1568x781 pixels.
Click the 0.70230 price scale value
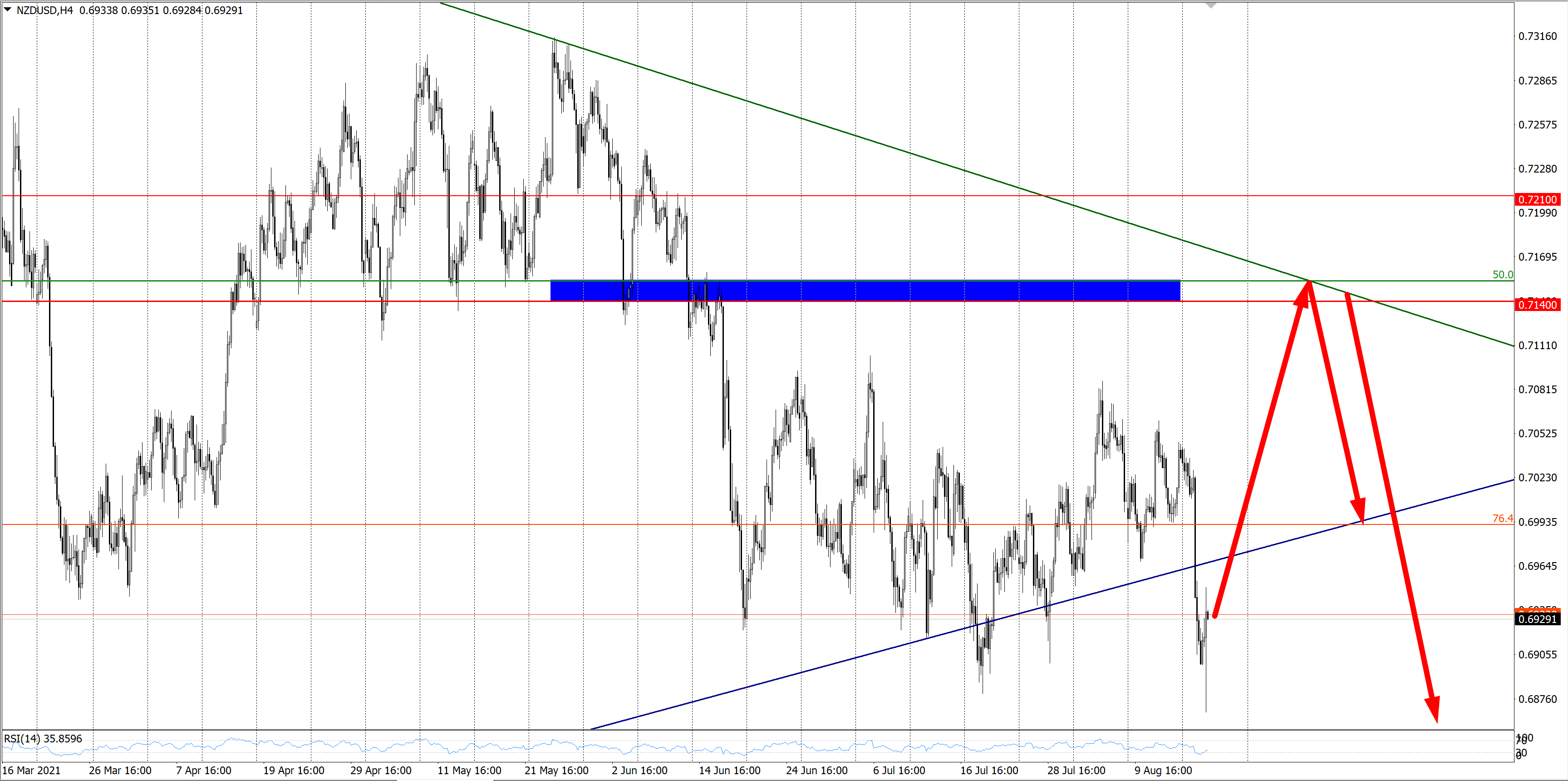coord(1537,478)
